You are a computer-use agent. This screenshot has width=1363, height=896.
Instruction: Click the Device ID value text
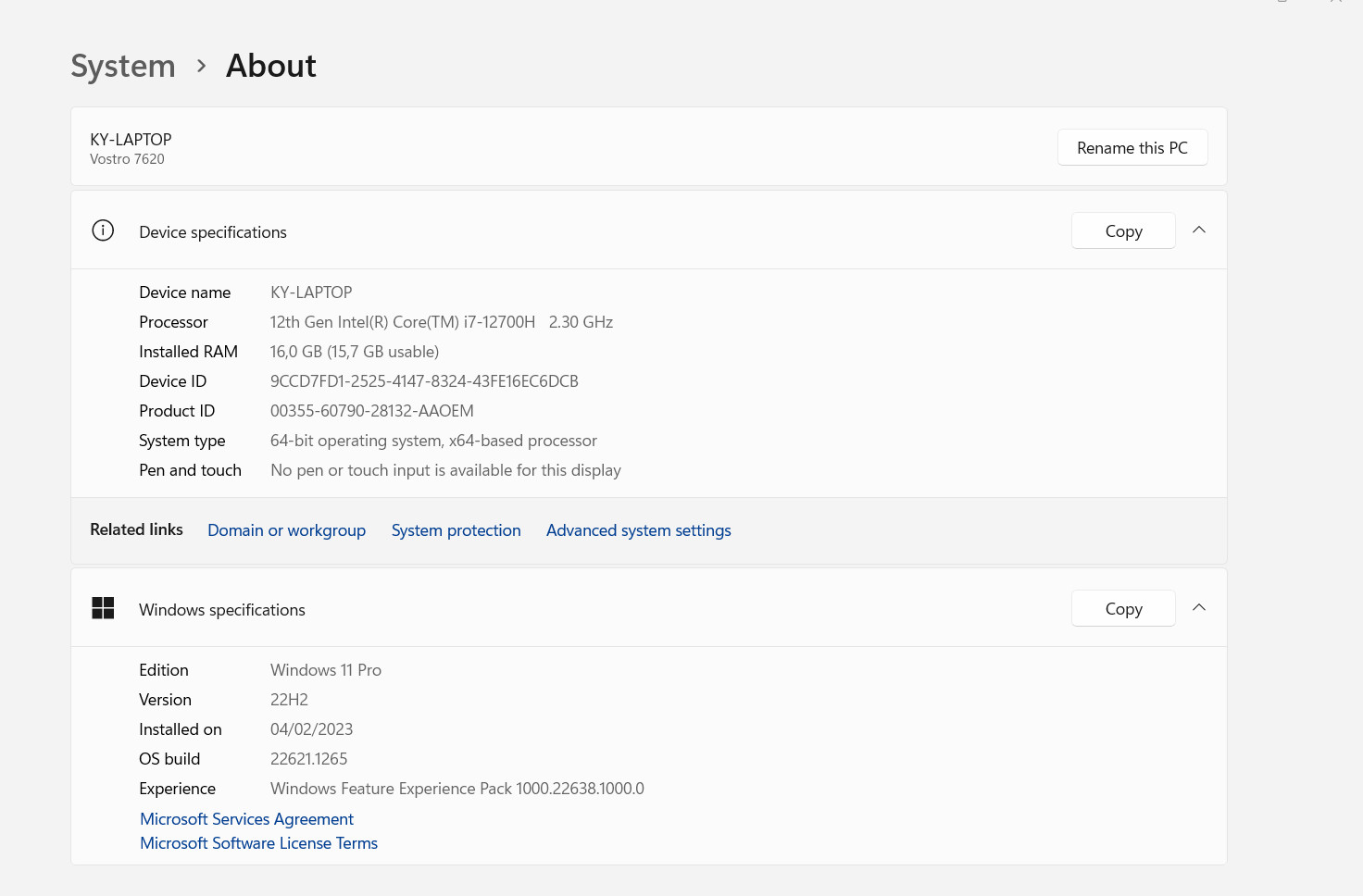(424, 381)
